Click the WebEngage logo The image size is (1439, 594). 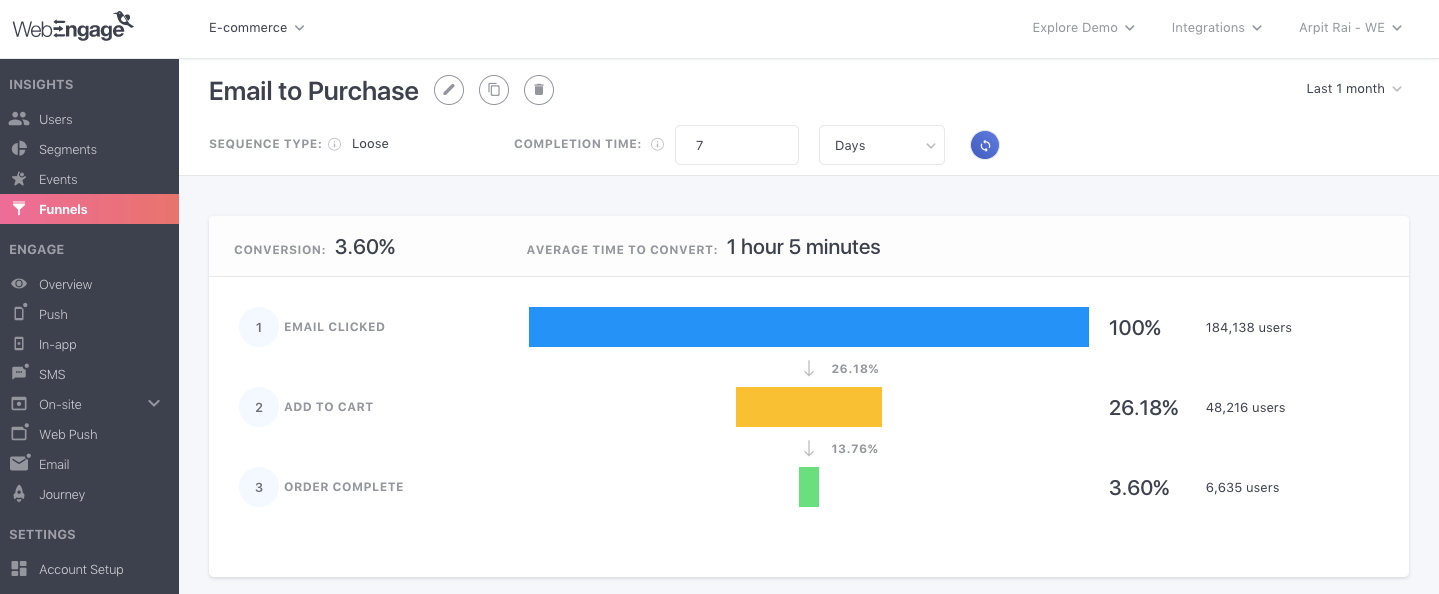click(x=73, y=27)
